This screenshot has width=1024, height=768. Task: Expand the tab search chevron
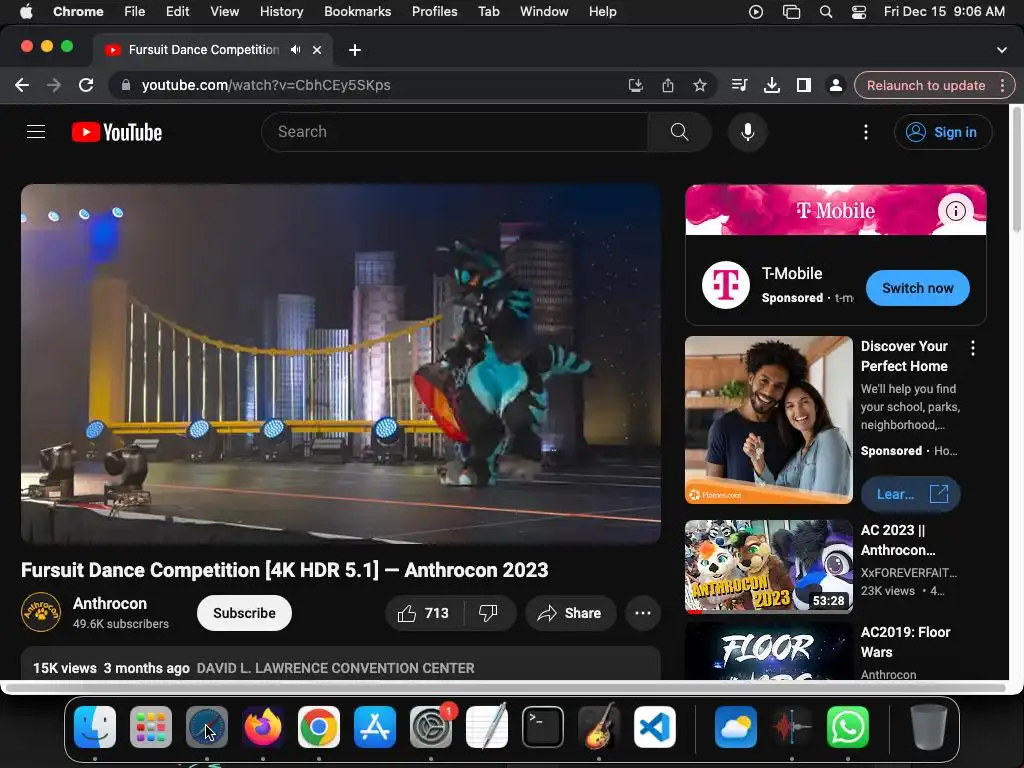coord(1002,50)
